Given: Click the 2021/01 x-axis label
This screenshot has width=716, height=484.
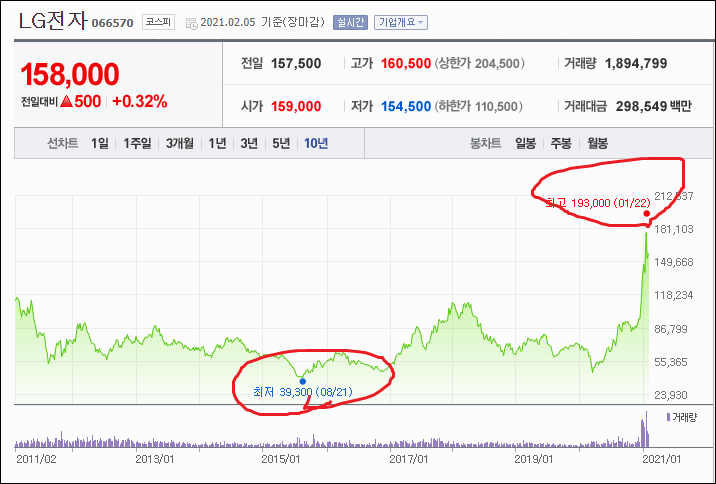Looking at the screenshot, I should tap(661, 459).
